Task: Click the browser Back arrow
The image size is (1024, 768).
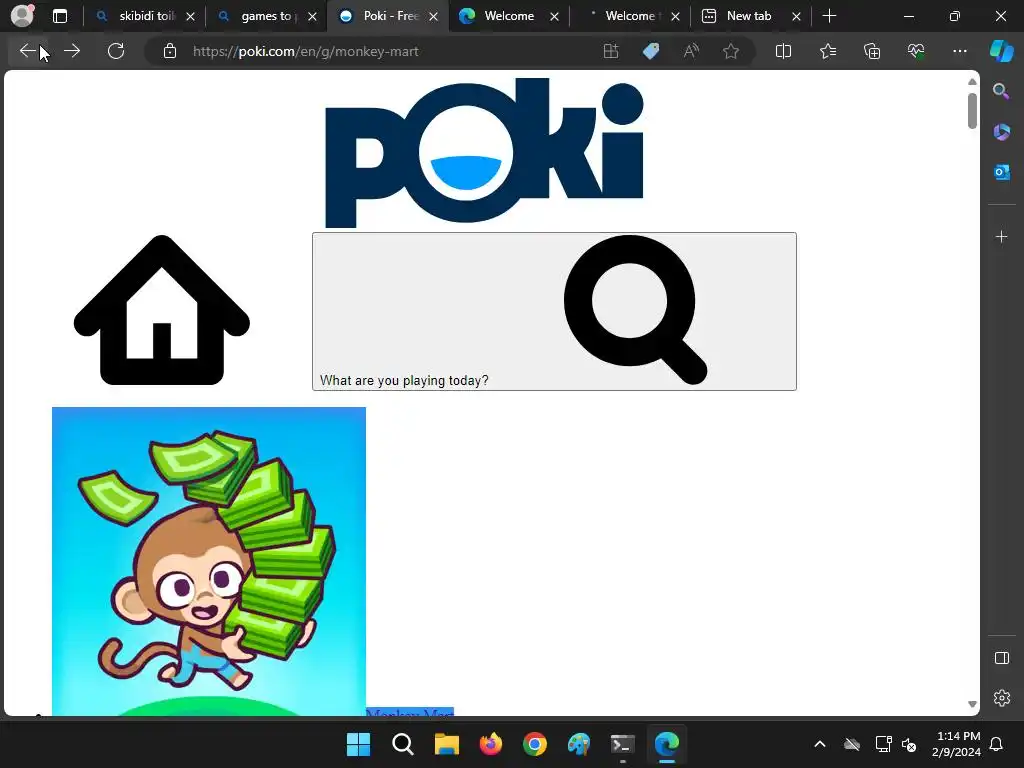Action: click(x=27, y=51)
